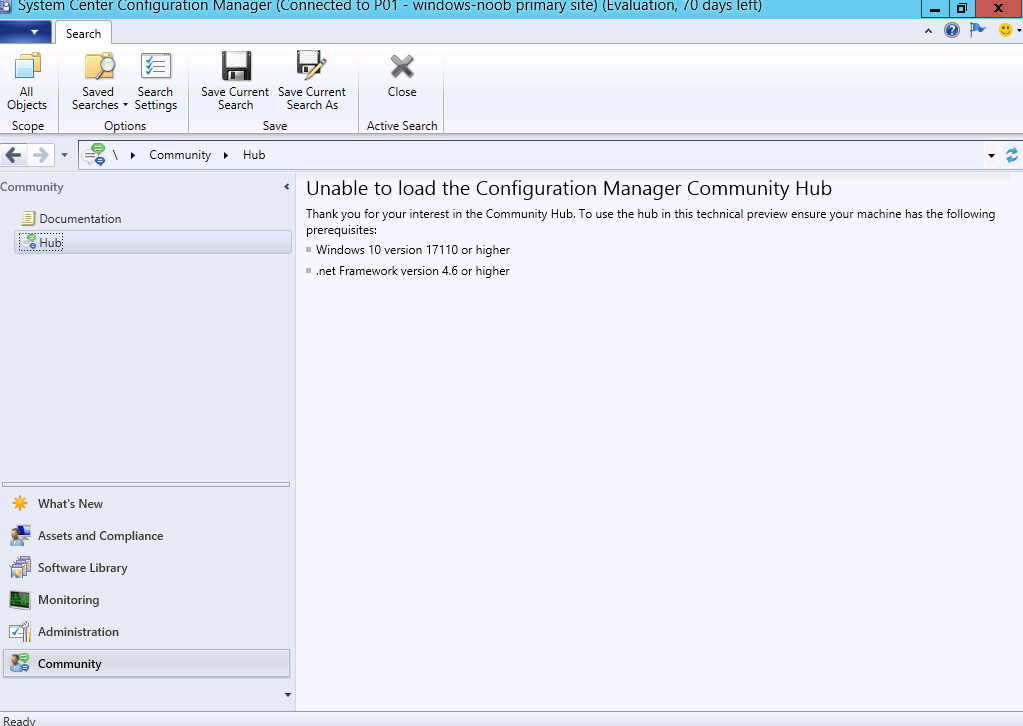This screenshot has height=726, width=1023.
Task: Click the Hub breadcrumb
Action: [254, 155]
